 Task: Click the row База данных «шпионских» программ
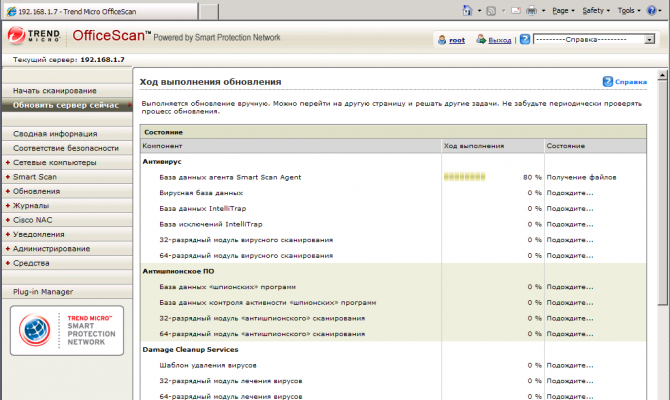point(393,287)
